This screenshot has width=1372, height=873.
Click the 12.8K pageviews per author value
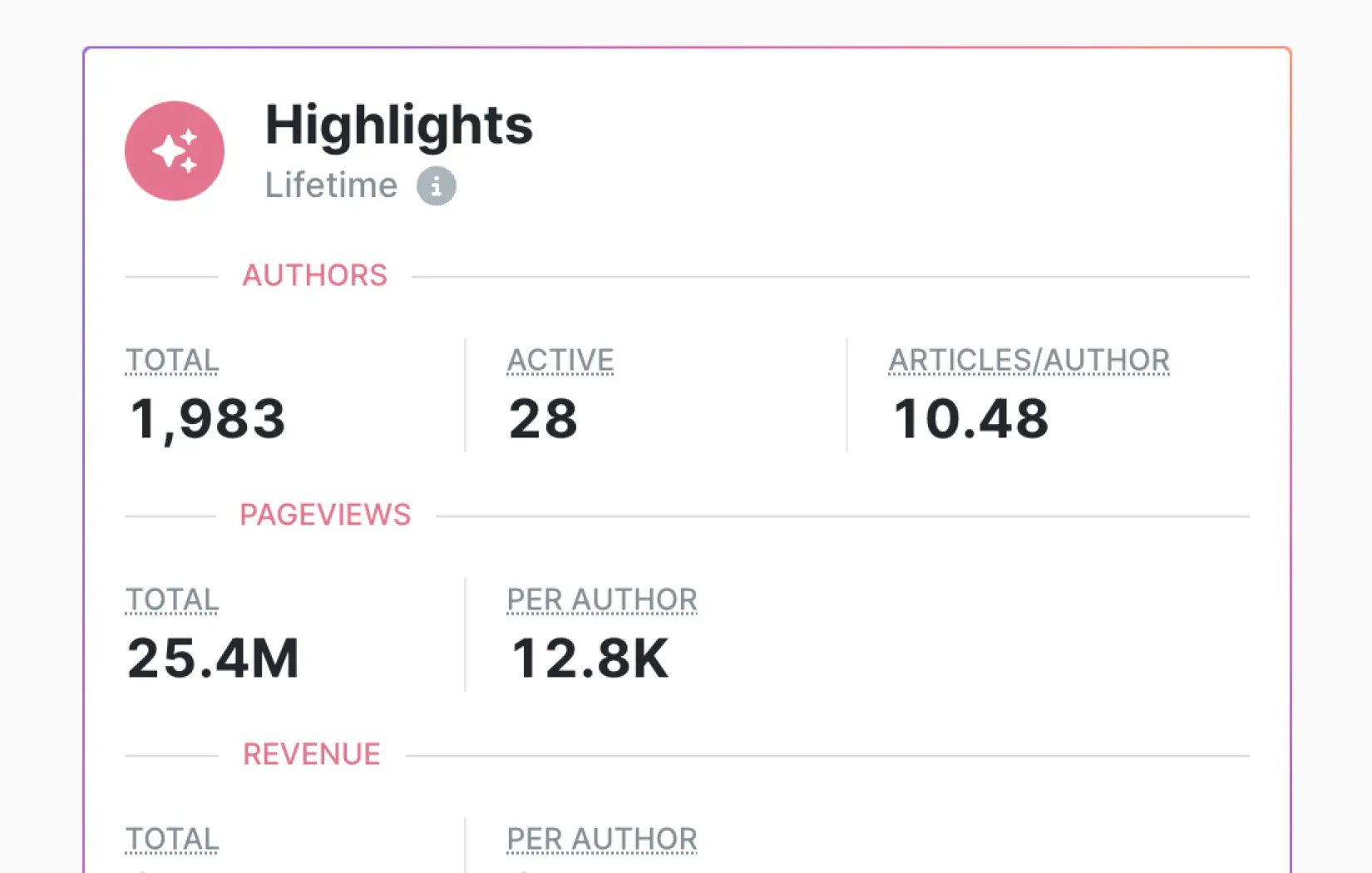(589, 658)
